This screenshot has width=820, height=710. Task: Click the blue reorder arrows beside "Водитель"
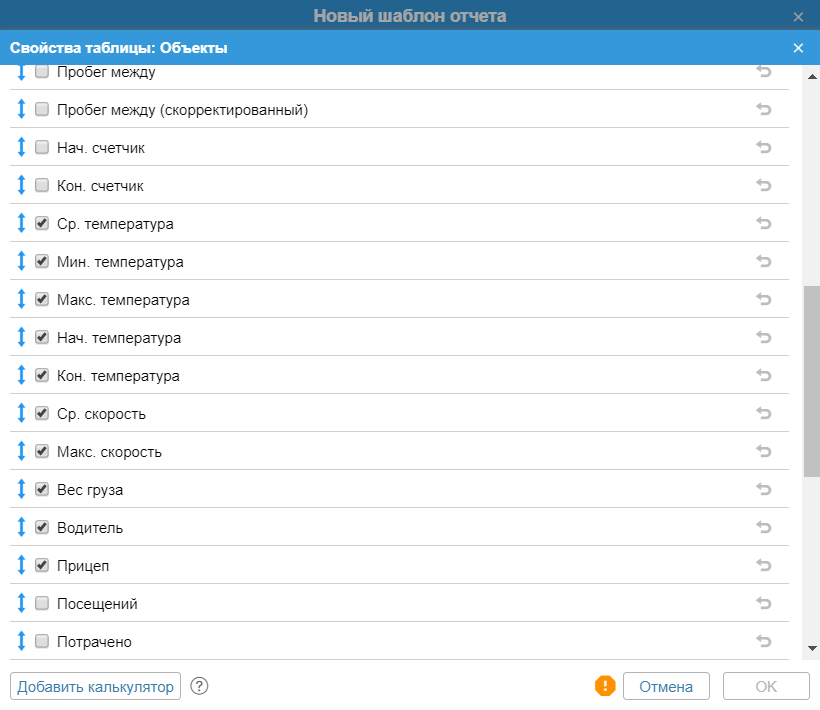[21, 527]
